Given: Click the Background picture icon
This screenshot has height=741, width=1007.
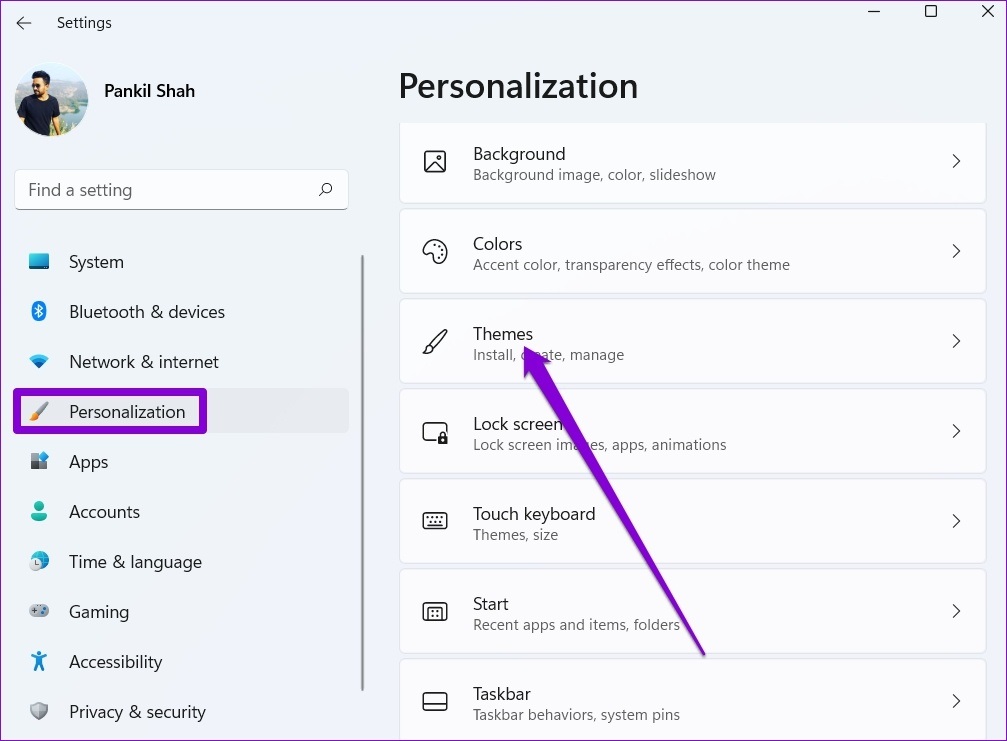Looking at the screenshot, I should coord(435,161).
